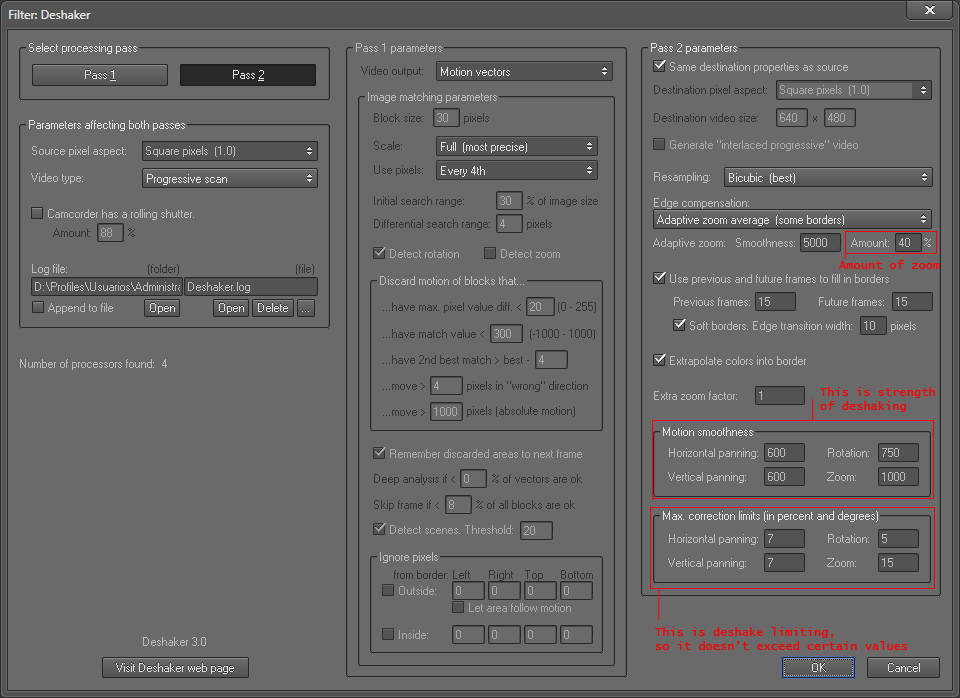Open Video output Motion vectors dropdown
Screen dimensions: 960x698
point(524,72)
